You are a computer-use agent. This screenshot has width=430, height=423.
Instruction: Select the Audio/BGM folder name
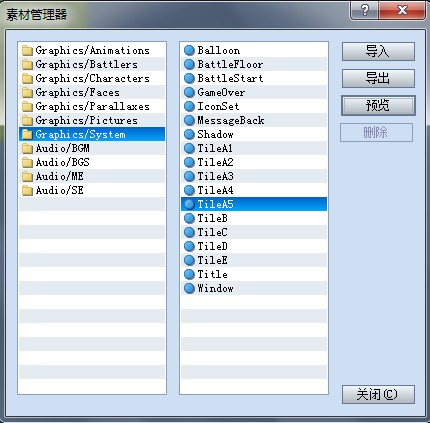63,148
